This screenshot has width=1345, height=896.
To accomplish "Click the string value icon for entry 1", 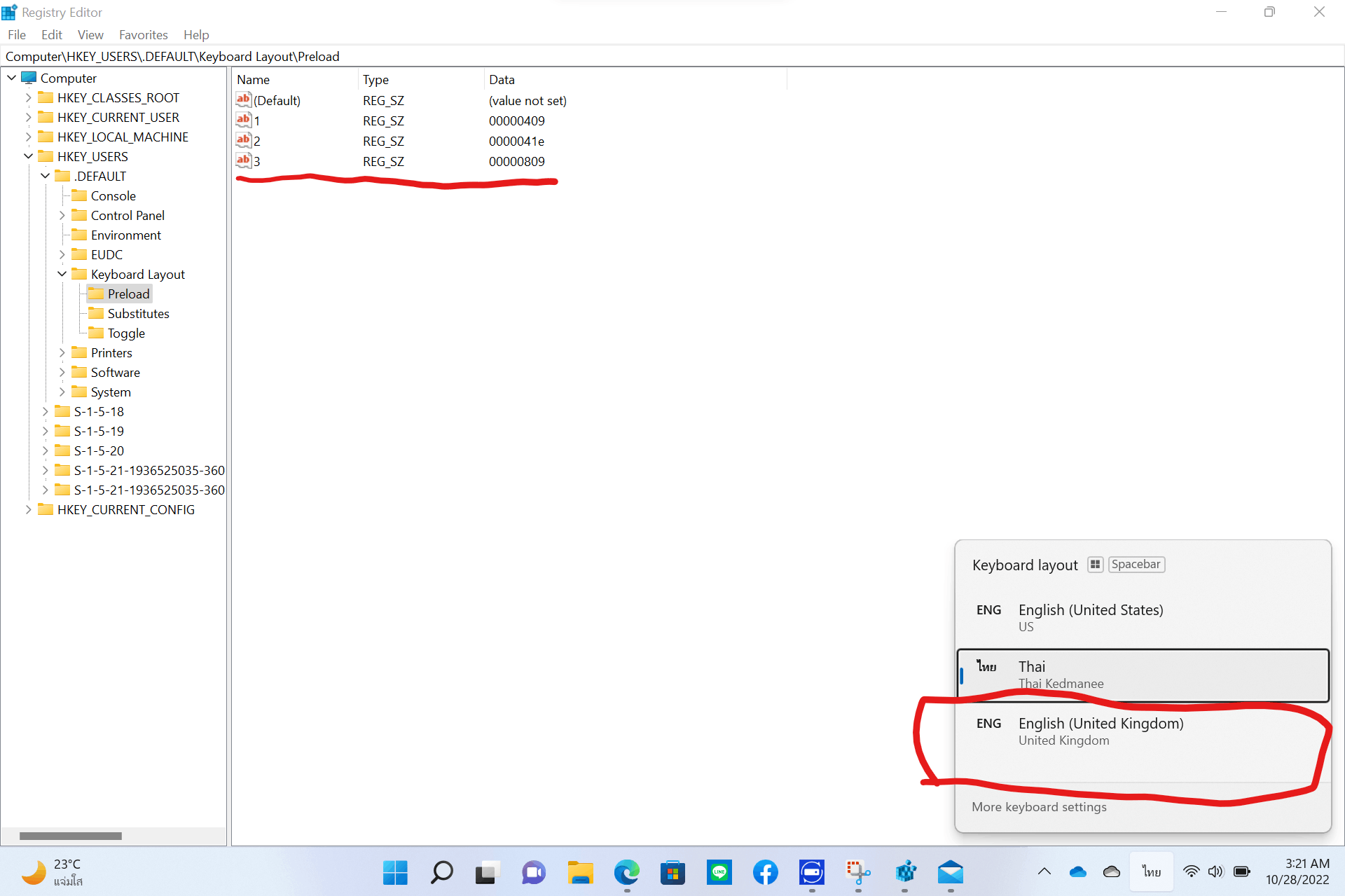I will [243, 120].
